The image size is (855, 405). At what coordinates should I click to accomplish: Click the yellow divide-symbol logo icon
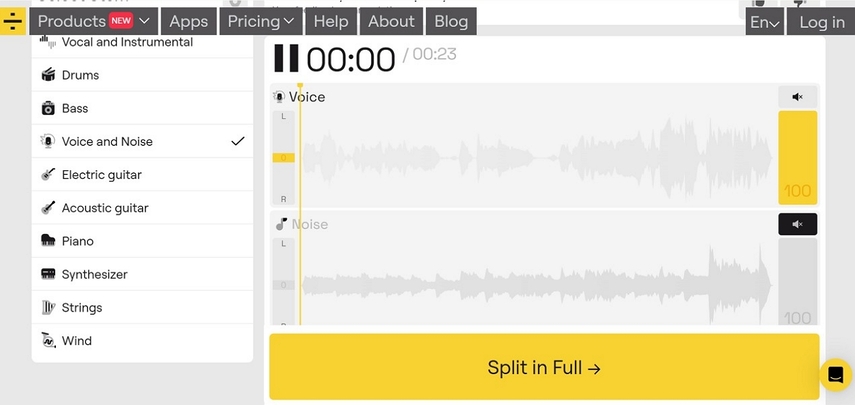13,21
